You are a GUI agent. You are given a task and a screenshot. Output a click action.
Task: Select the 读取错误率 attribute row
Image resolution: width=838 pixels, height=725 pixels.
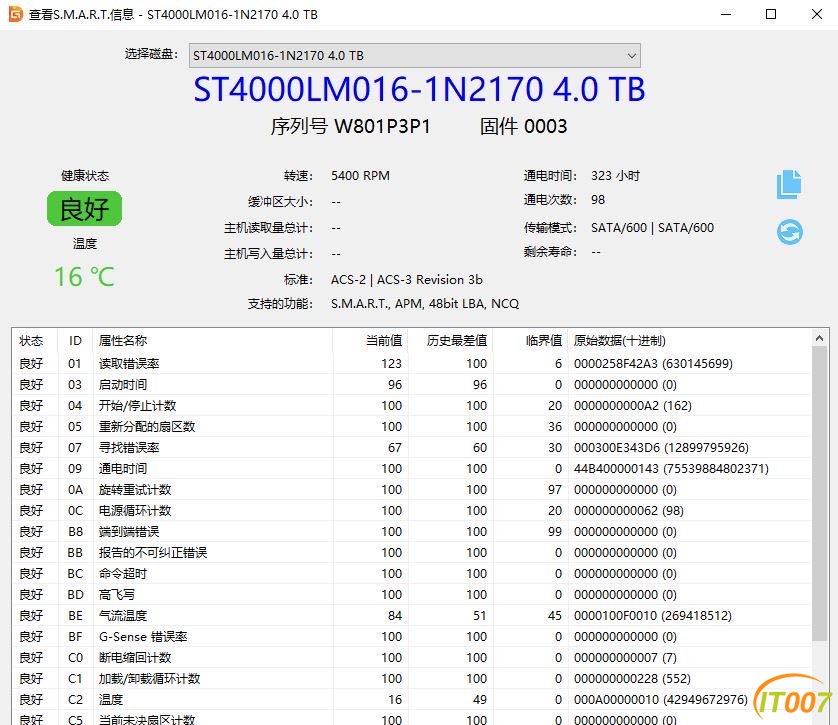click(x=410, y=364)
